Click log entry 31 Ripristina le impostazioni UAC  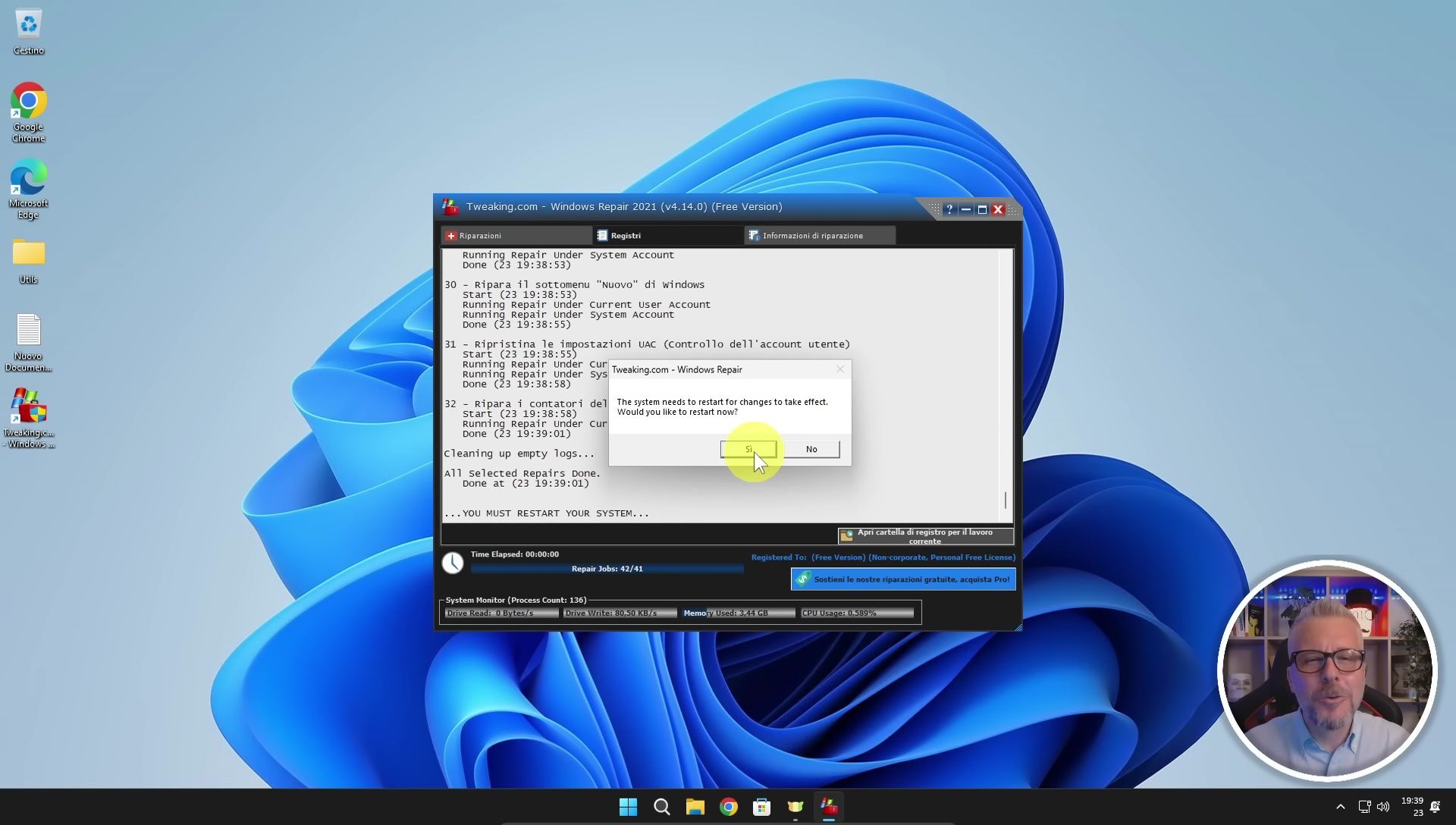pyautogui.click(x=648, y=344)
